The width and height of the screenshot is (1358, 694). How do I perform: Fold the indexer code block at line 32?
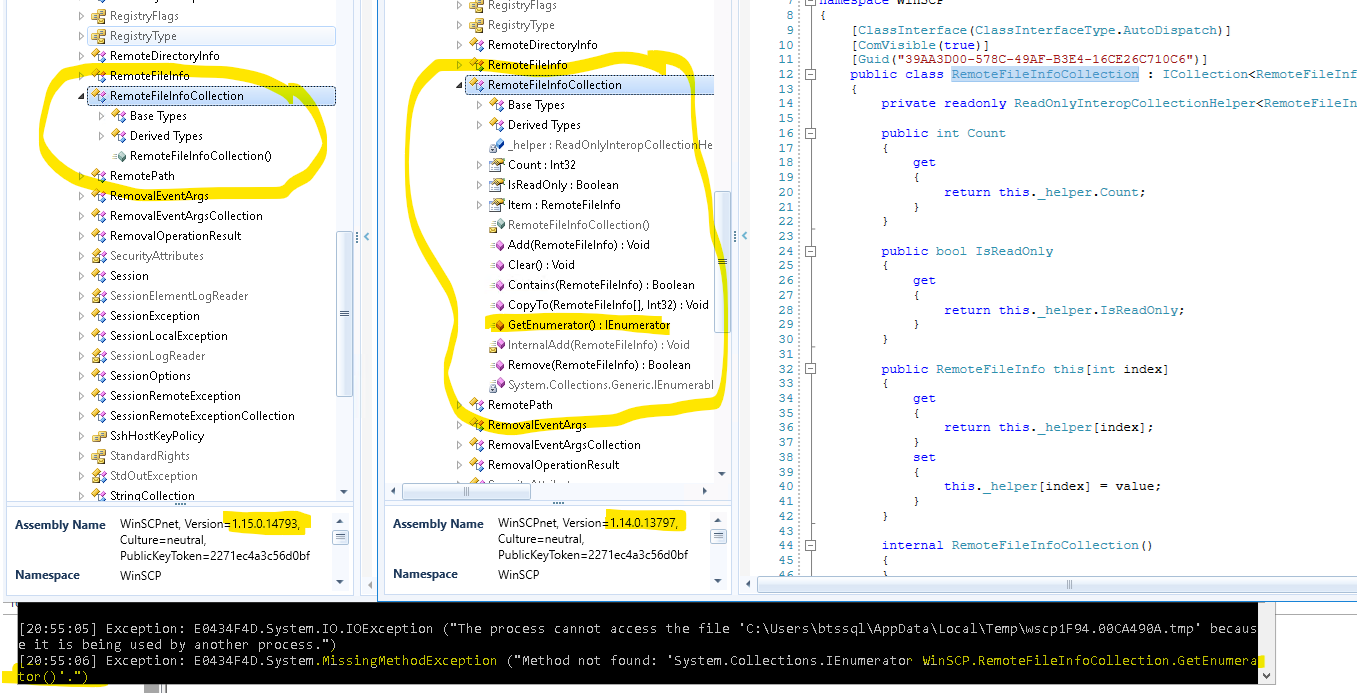(811, 369)
